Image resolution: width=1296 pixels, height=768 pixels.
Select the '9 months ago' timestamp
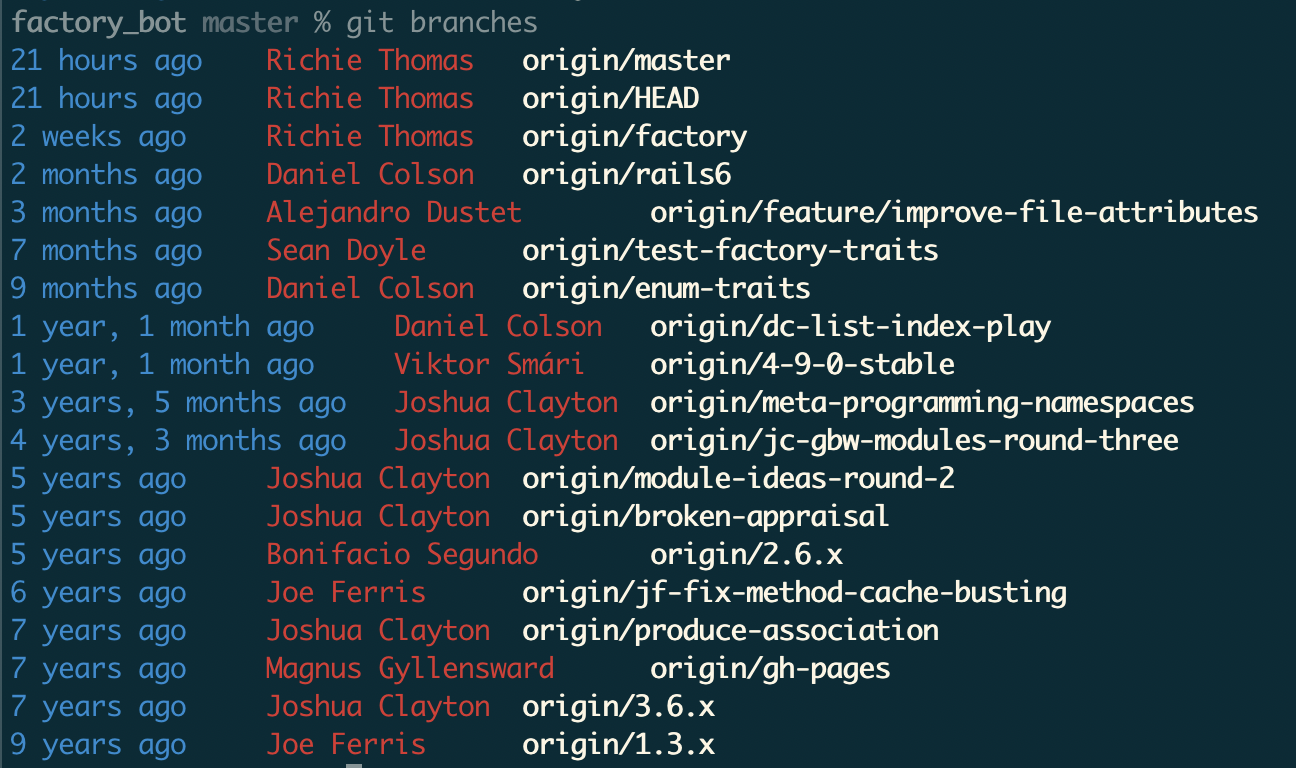pos(106,289)
